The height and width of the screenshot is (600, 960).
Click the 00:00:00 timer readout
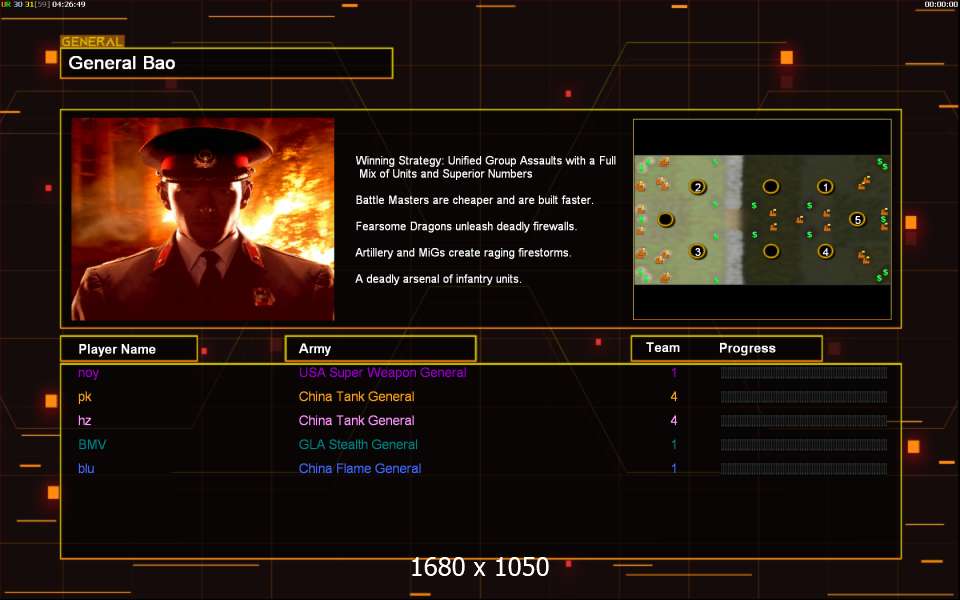[940, 4]
